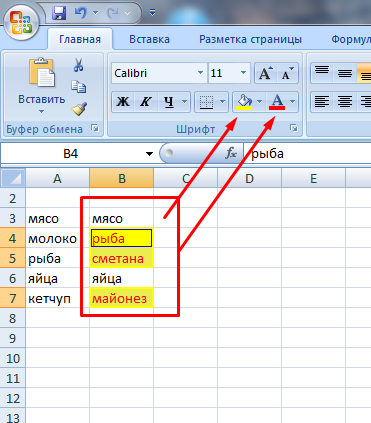Select row 4 header
The height and width of the screenshot is (423, 371).
tap(13, 238)
